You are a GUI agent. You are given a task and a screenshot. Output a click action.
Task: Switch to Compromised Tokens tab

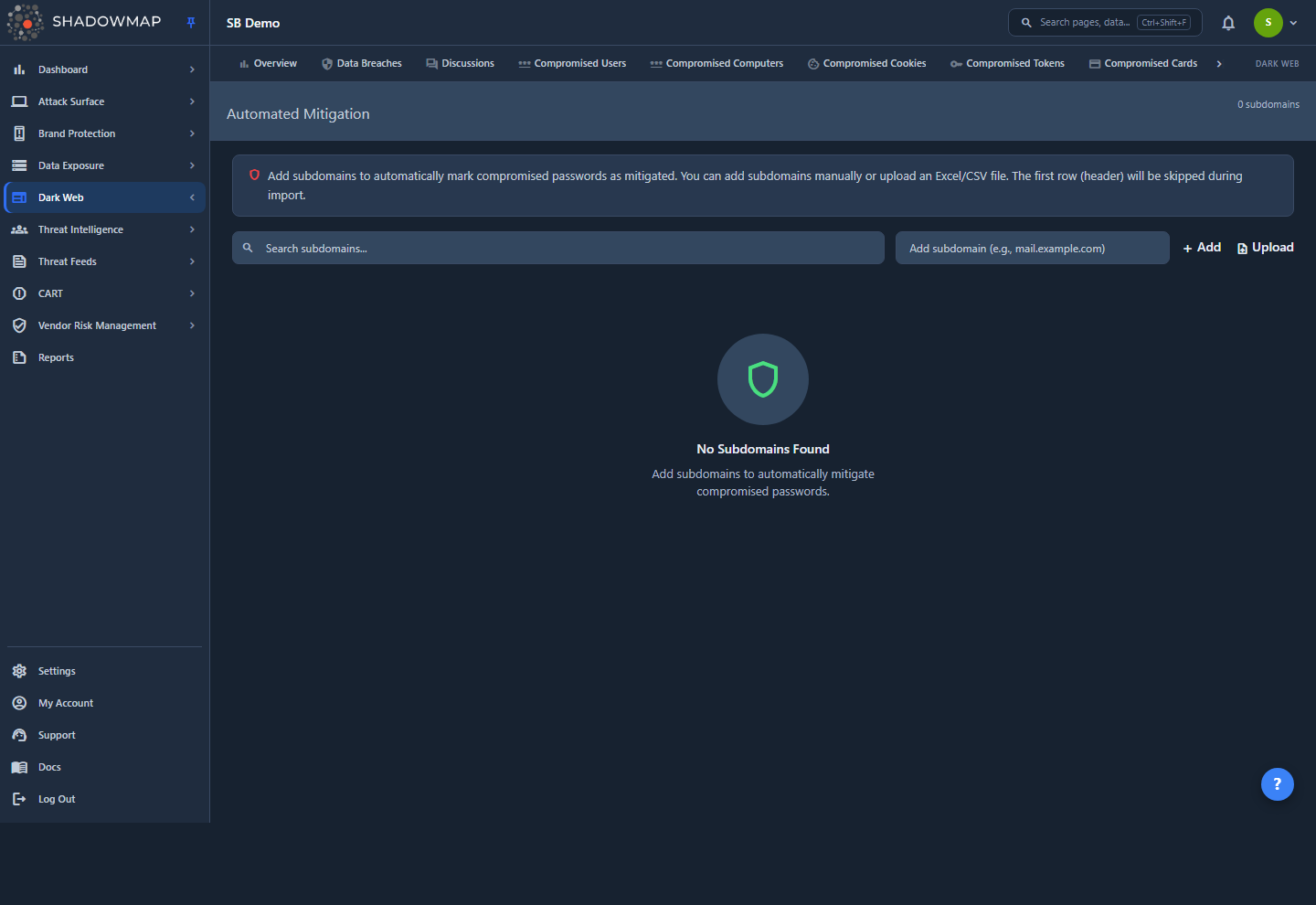click(1007, 64)
